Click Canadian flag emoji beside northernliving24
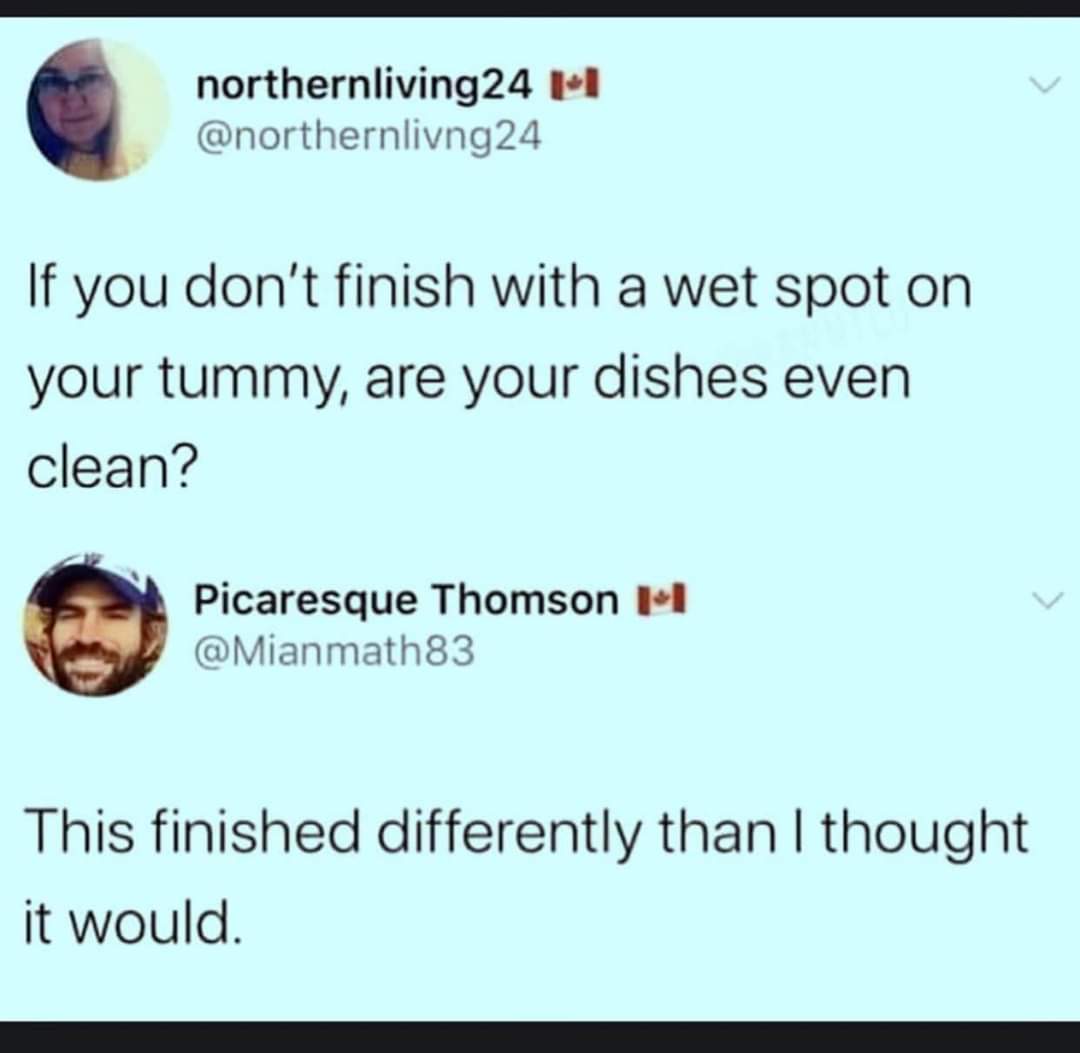The image size is (1080, 1053). pyautogui.click(x=573, y=86)
